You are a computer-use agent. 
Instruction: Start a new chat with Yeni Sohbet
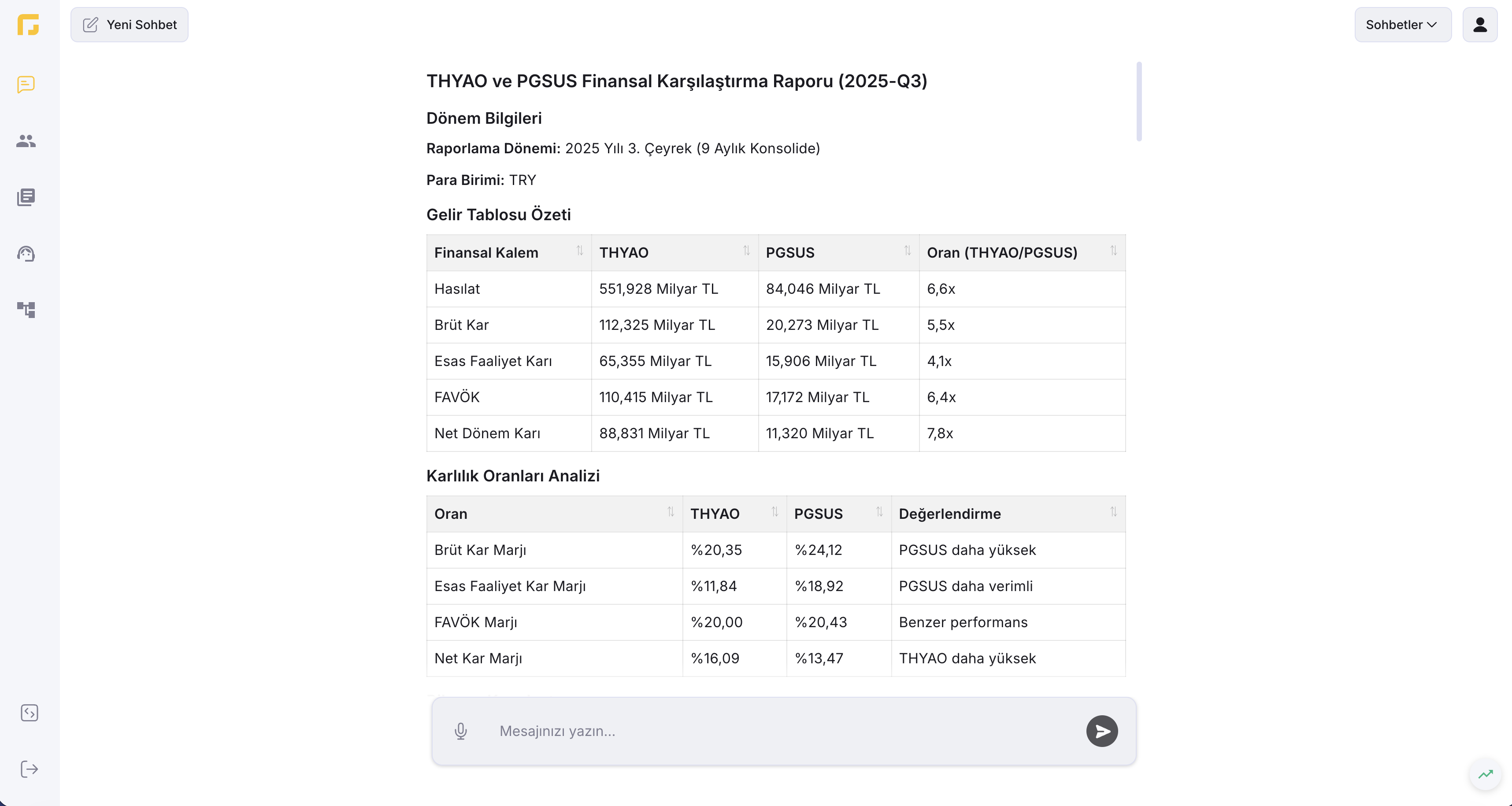pyautogui.click(x=129, y=25)
